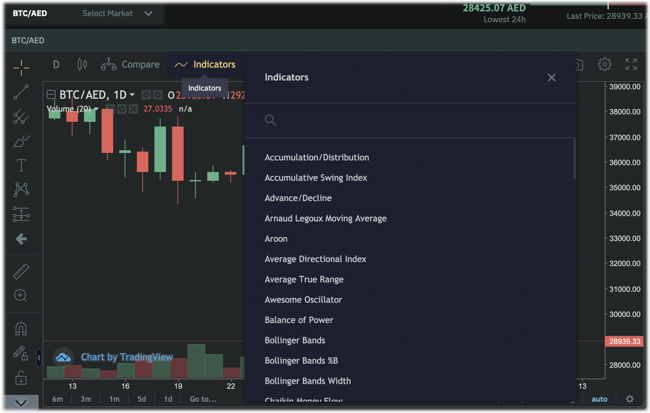Select the ruler measure tool
The height and width of the screenshot is (413, 650).
click(21, 271)
